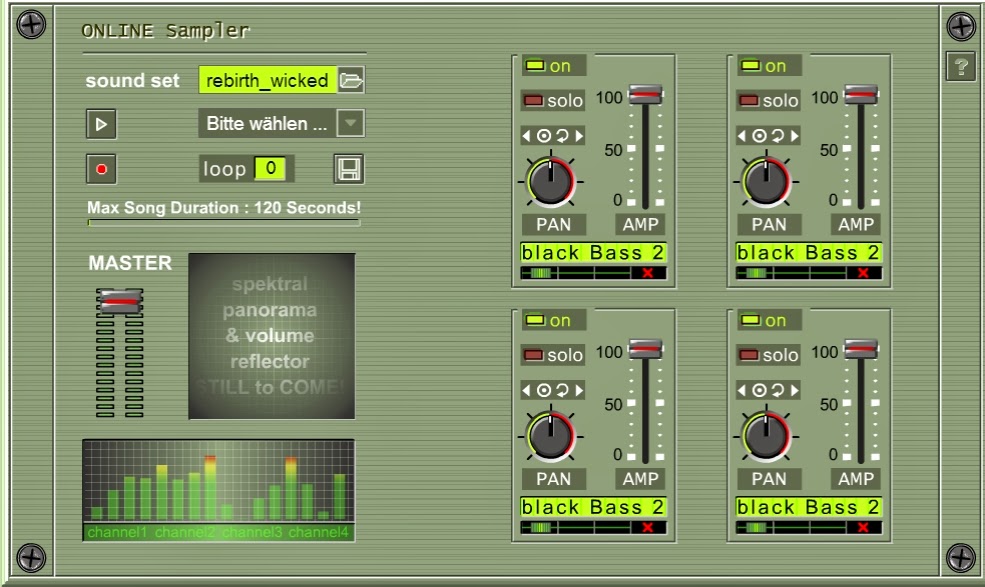Open the help question mark icon

(961, 68)
